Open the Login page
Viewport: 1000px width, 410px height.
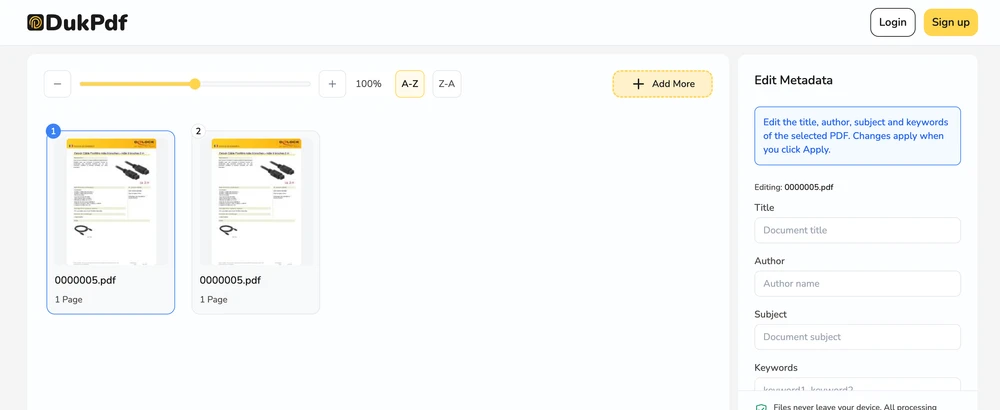point(892,22)
